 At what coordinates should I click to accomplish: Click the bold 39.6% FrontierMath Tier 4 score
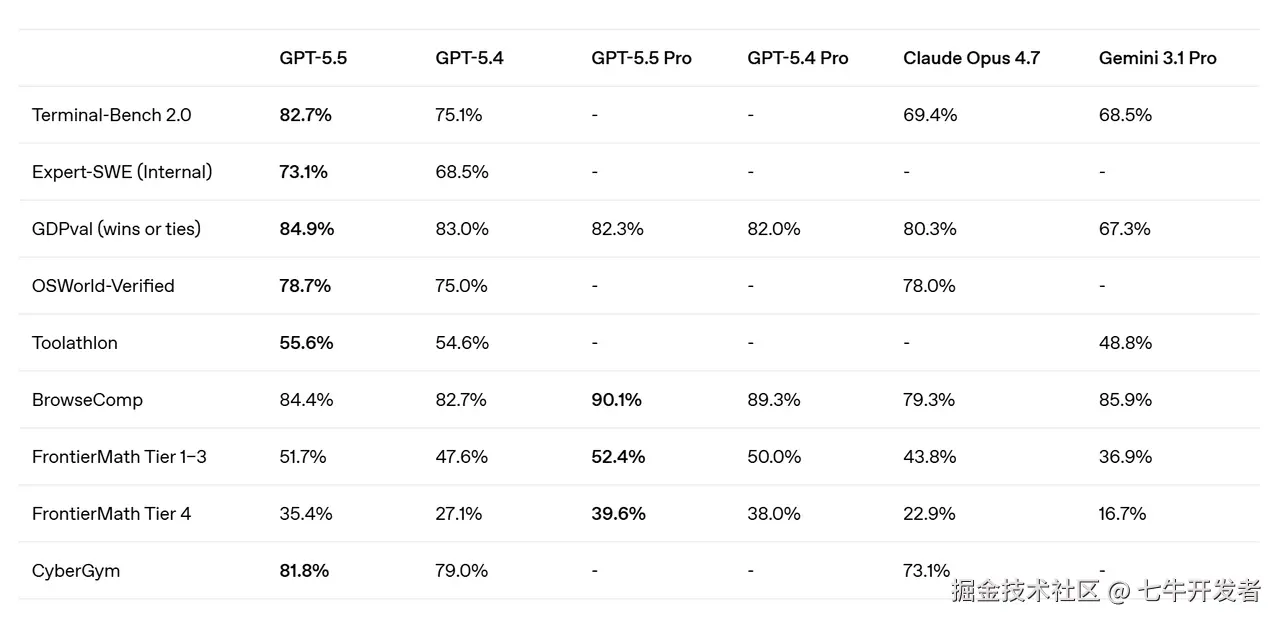point(618,514)
